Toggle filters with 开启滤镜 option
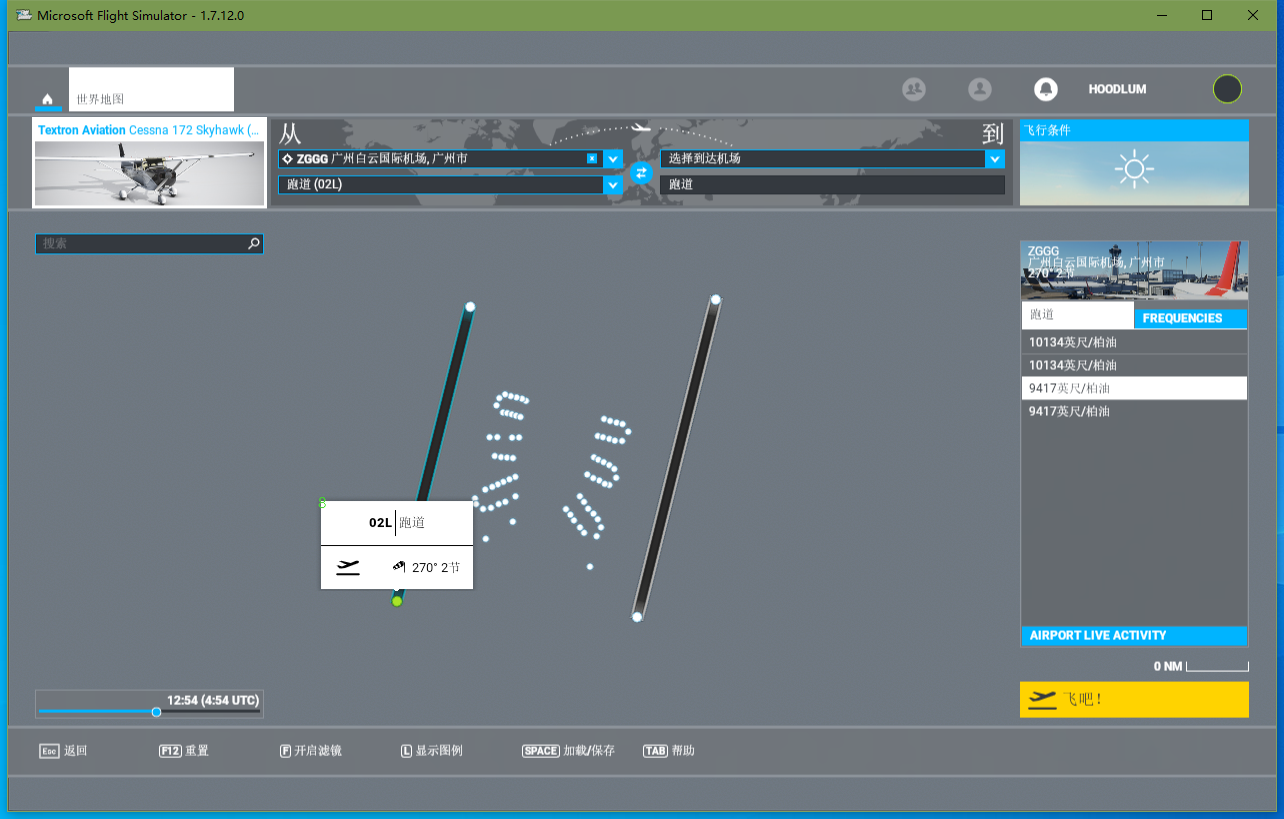 click(311, 751)
